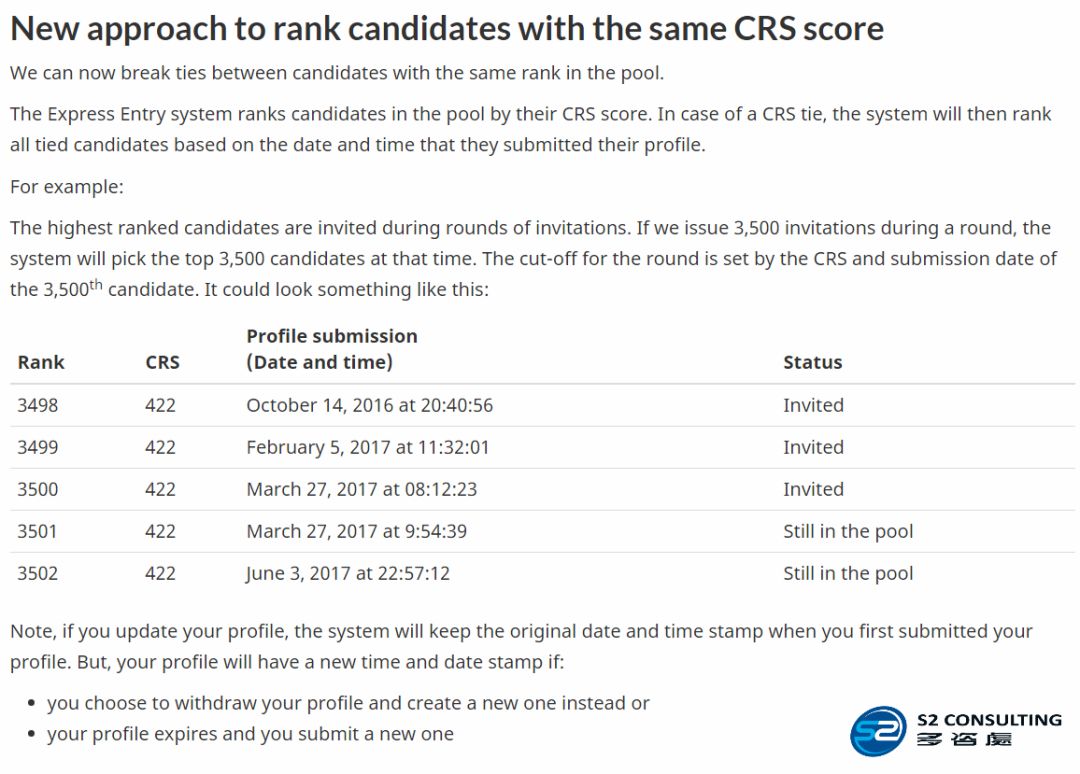This screenshot has width=1080, height=774.
Task: Click the February 5, 2017 submission date
Action: [368, 447]
